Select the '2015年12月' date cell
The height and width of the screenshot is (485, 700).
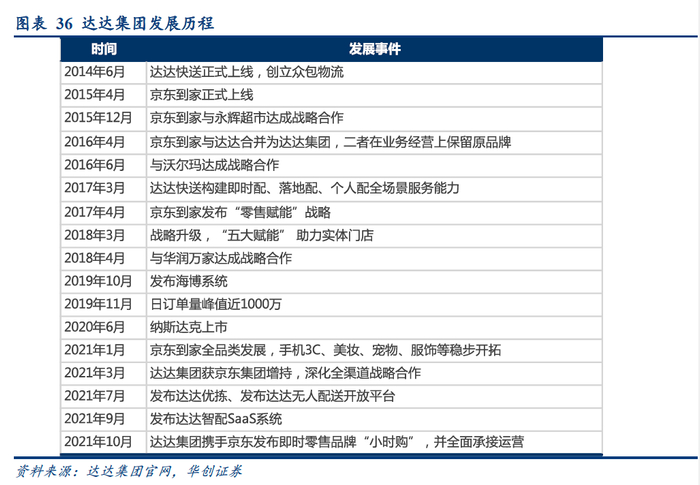point(104,118)
